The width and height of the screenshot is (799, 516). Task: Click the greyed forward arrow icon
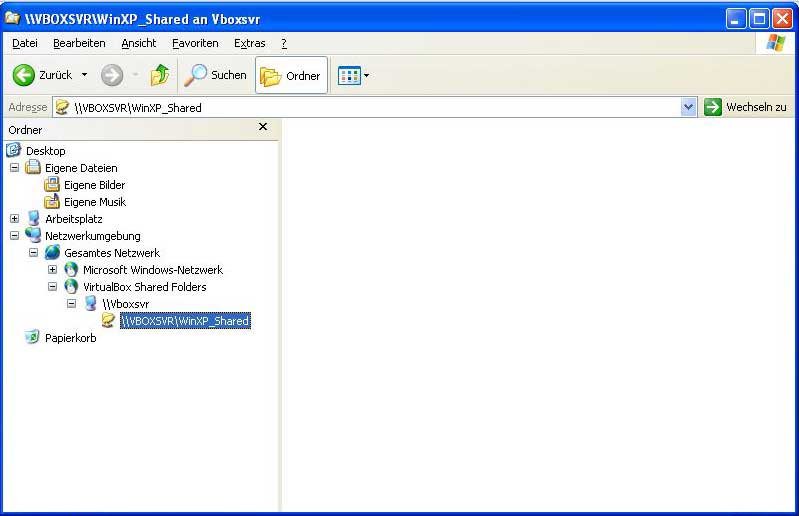(x=112, y=75)
